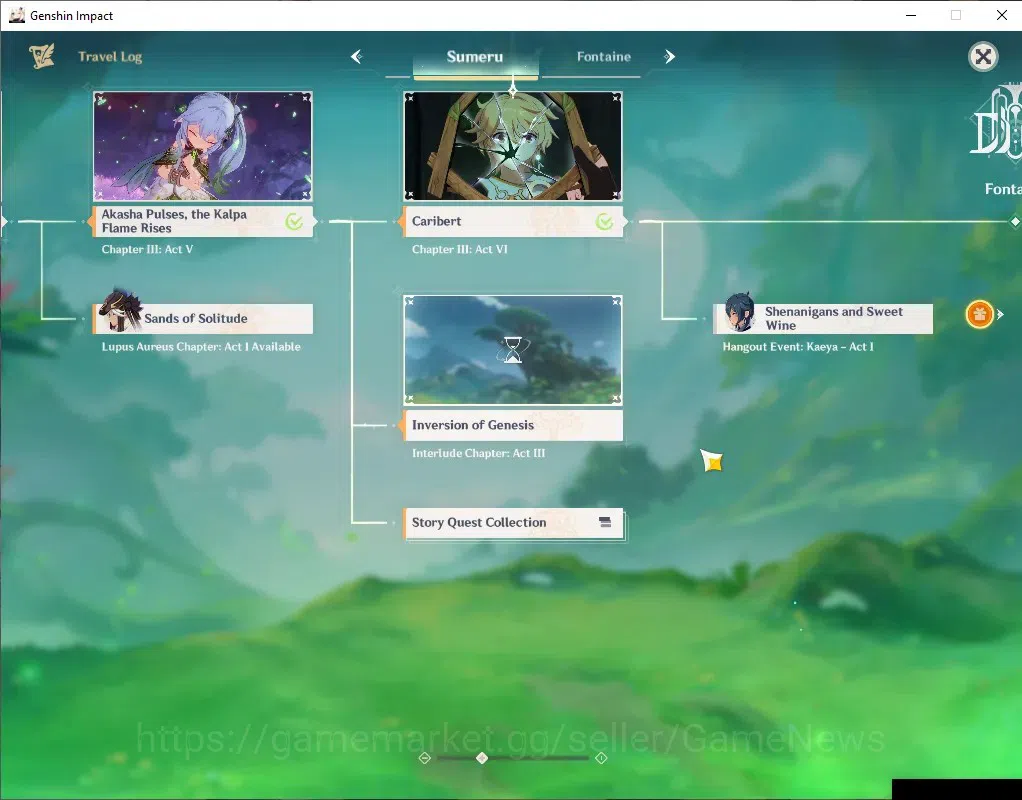Viewport: 1022px width, 800px height.
Task: Go to next region with right arrow
Action: tap(669, 57)
